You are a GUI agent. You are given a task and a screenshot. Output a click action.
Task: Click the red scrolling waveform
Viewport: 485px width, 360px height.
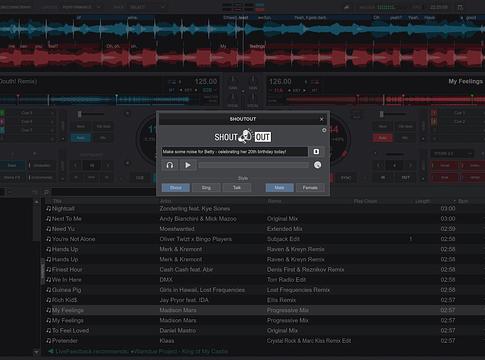pos(242,57)
